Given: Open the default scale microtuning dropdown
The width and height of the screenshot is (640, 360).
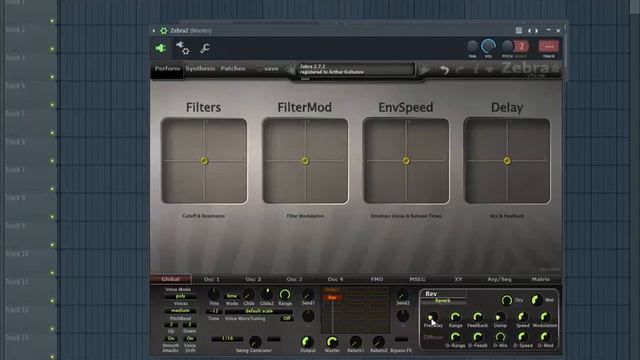Looking at the screenshot, I should coord(259,311).
